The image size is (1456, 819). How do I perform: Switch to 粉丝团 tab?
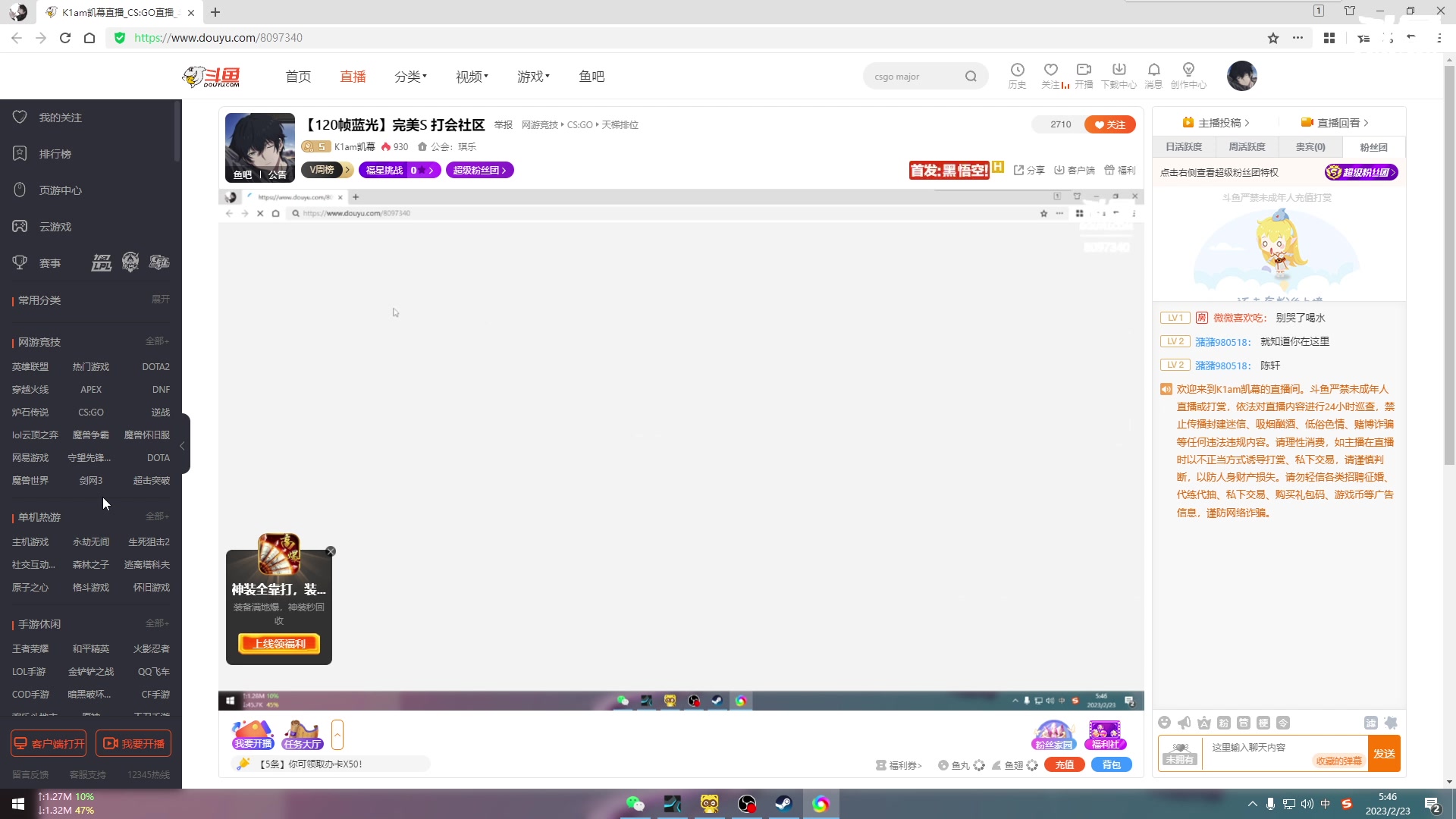coord(1373,147)
